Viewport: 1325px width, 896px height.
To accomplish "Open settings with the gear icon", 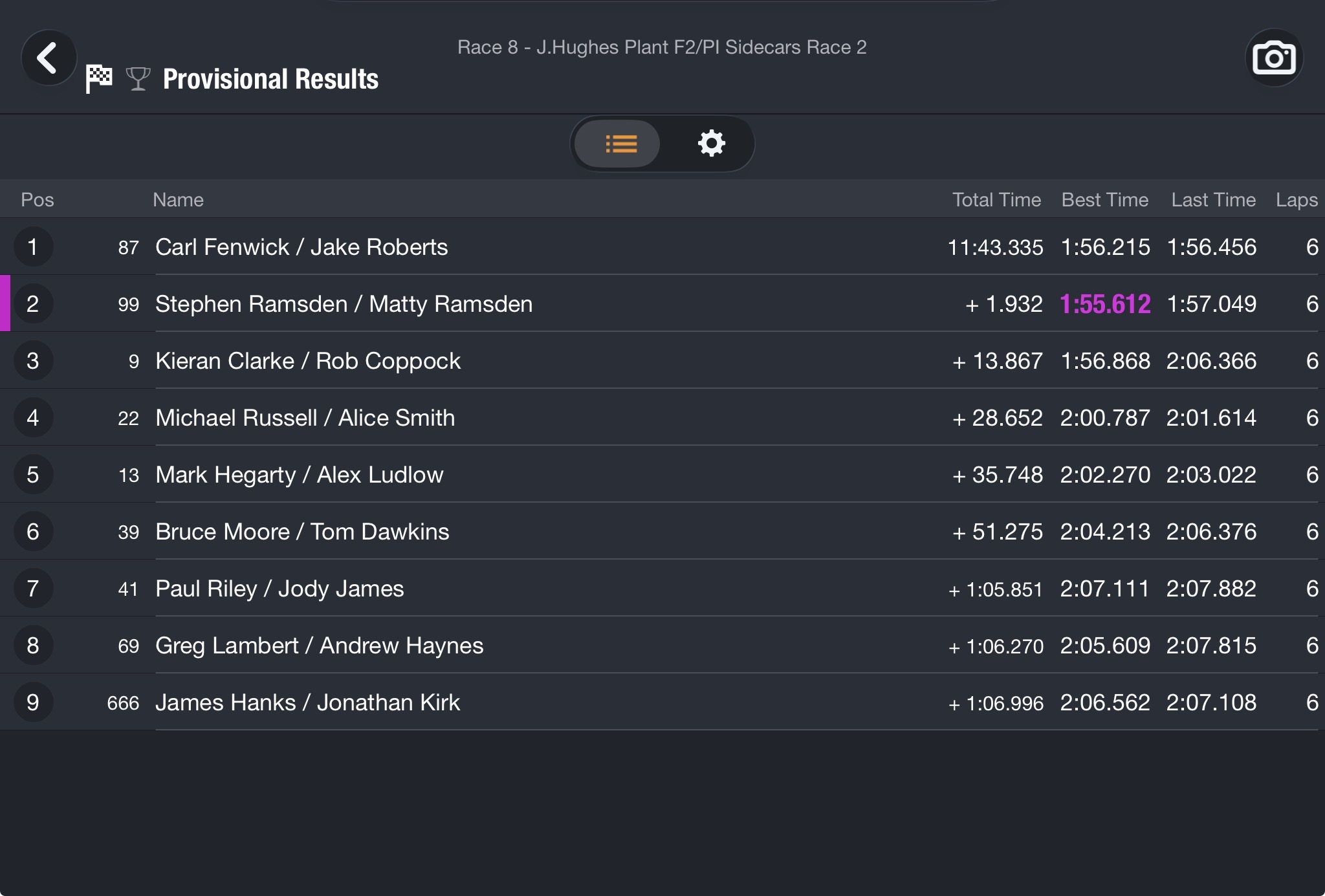I will point(711,144).
